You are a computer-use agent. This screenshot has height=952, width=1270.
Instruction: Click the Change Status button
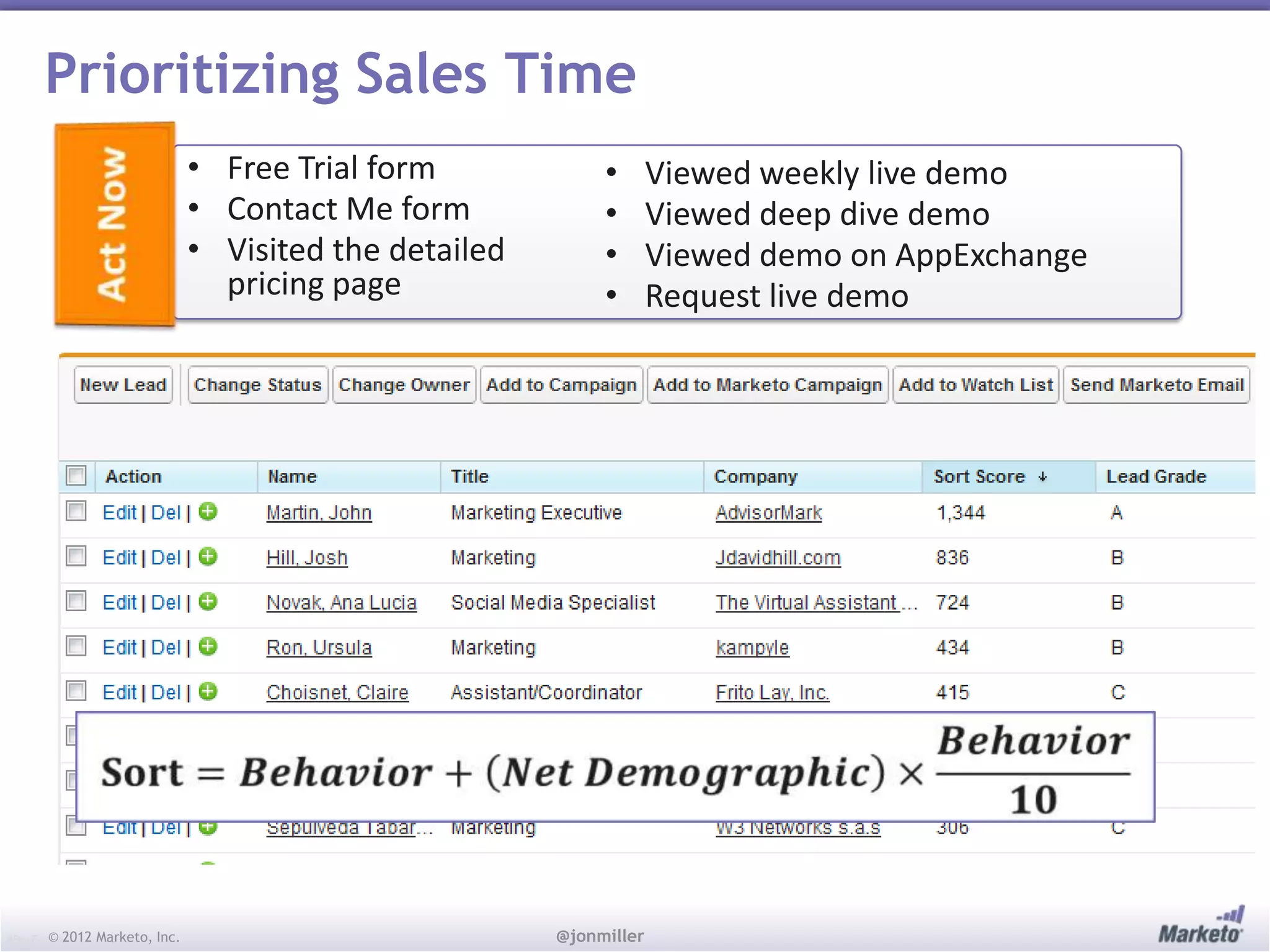pos(257,385)
